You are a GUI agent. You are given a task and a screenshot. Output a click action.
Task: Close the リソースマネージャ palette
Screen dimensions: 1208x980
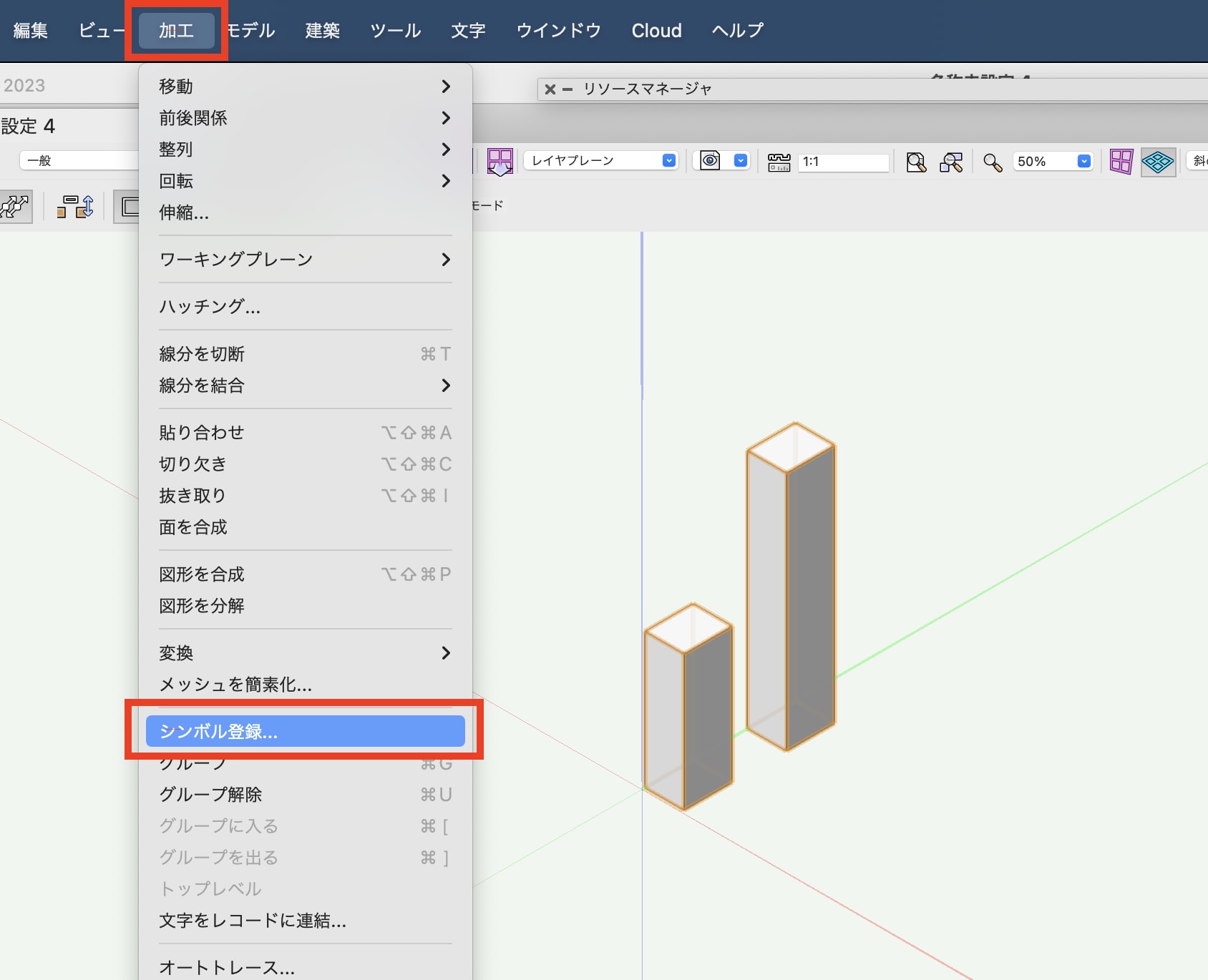coord(550,89)
